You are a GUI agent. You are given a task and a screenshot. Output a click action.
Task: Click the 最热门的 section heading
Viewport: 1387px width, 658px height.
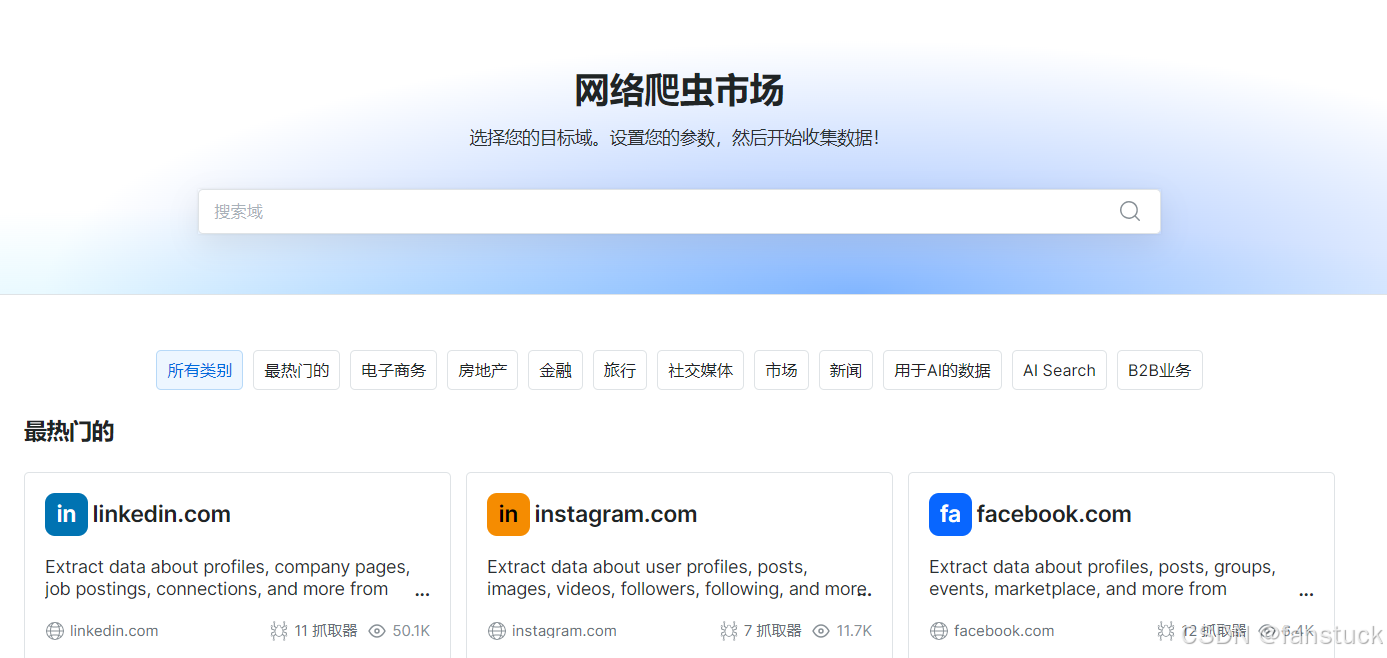point(69,432)
